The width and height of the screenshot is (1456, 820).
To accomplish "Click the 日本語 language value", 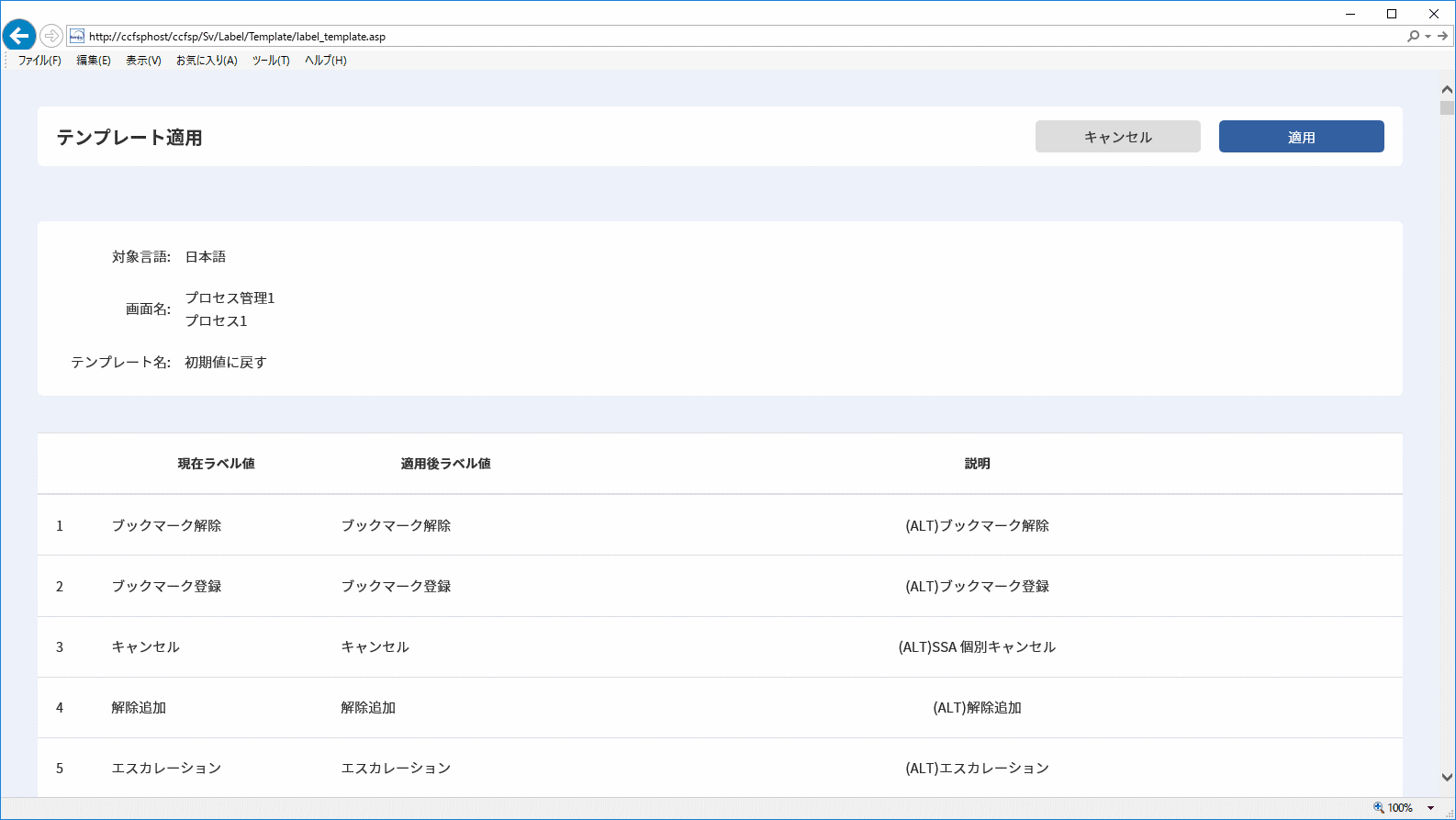I will (206, 257).
